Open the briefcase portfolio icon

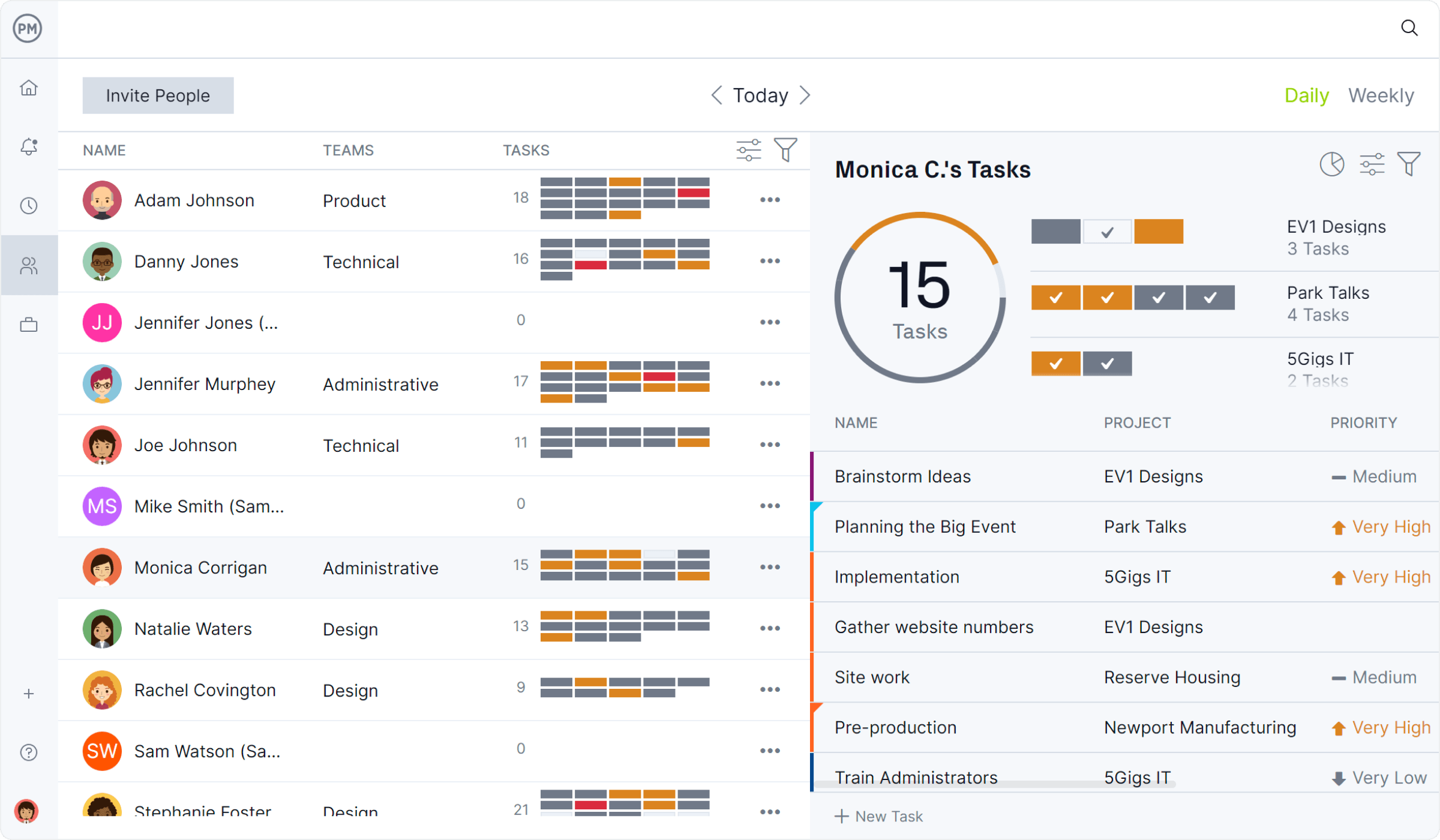pos(29,325)
